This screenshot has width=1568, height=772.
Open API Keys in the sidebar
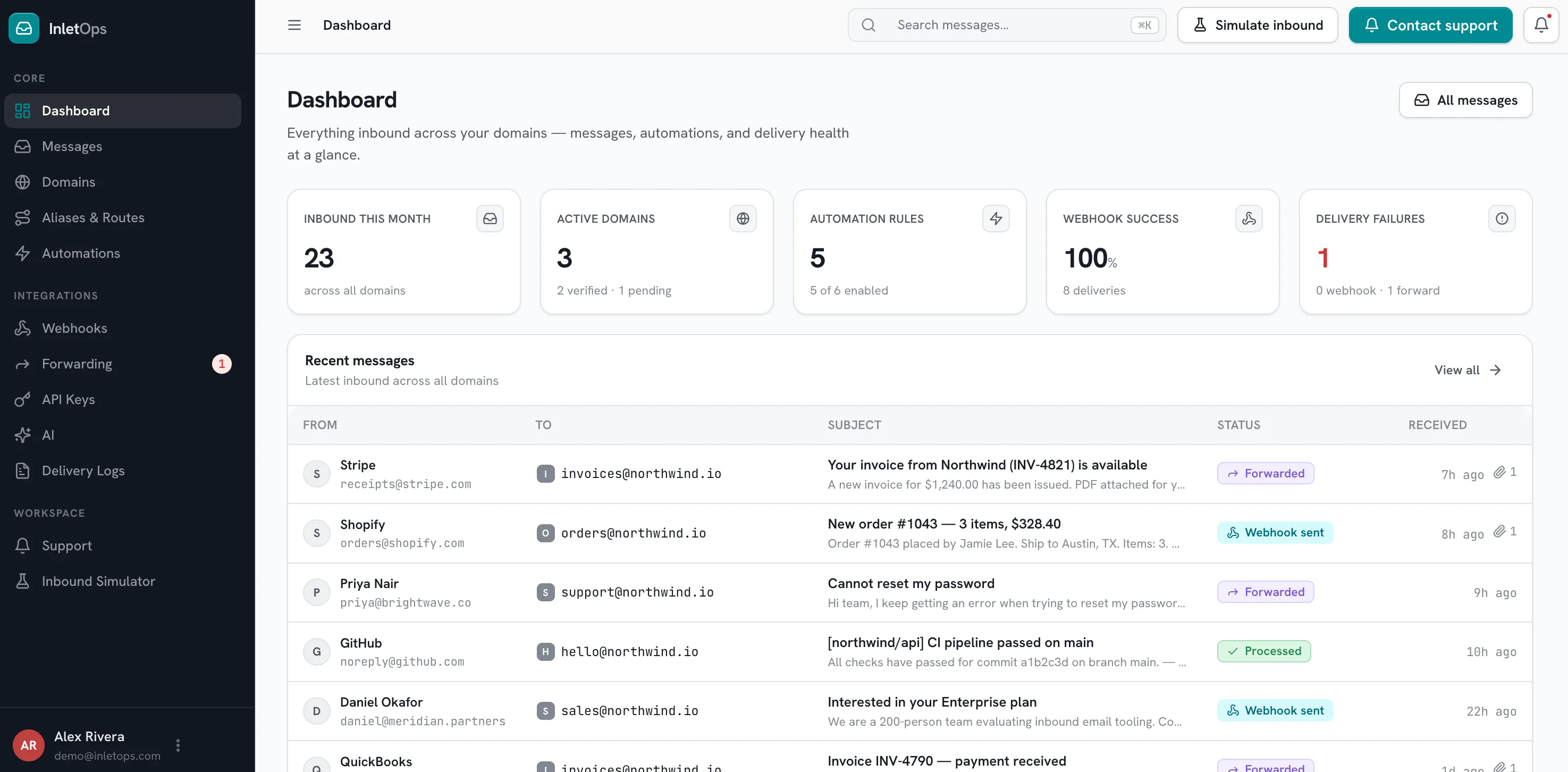click(122, 399)
